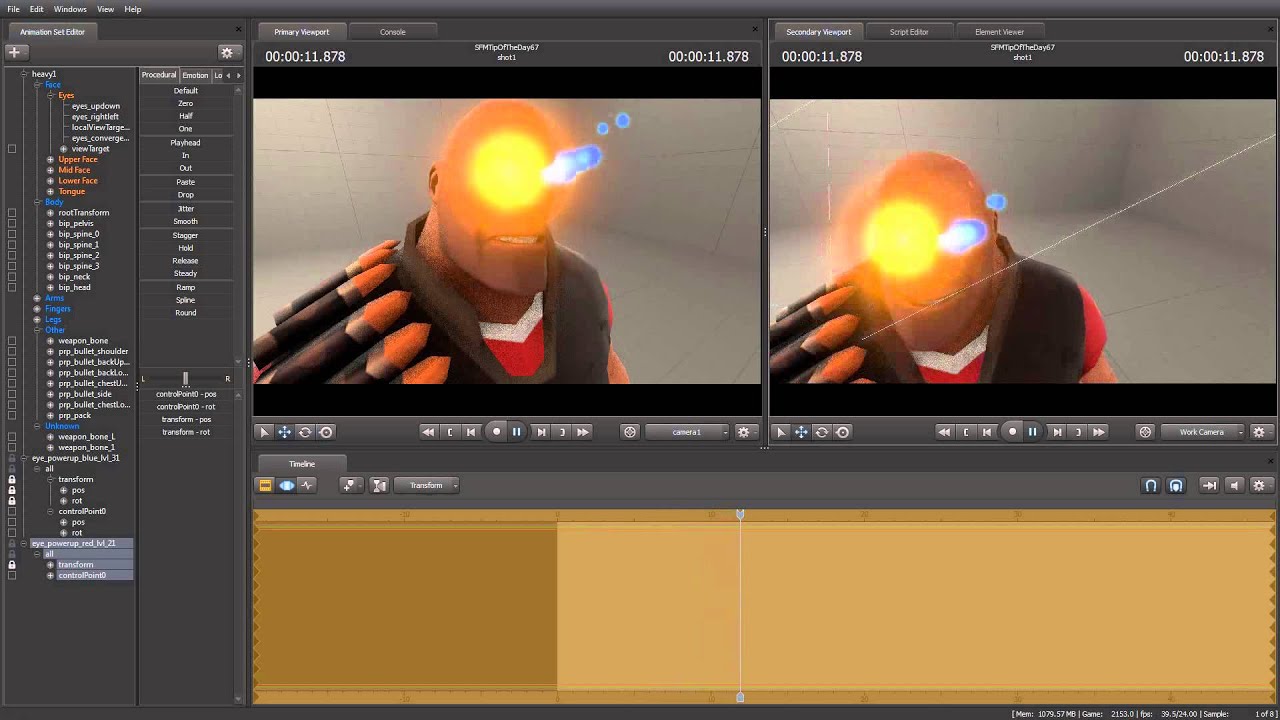The width and height of the screenshot is (1280, 720).
Task: Switch timeline to Graph Editor mode
Action: click(x=307, y=485)
